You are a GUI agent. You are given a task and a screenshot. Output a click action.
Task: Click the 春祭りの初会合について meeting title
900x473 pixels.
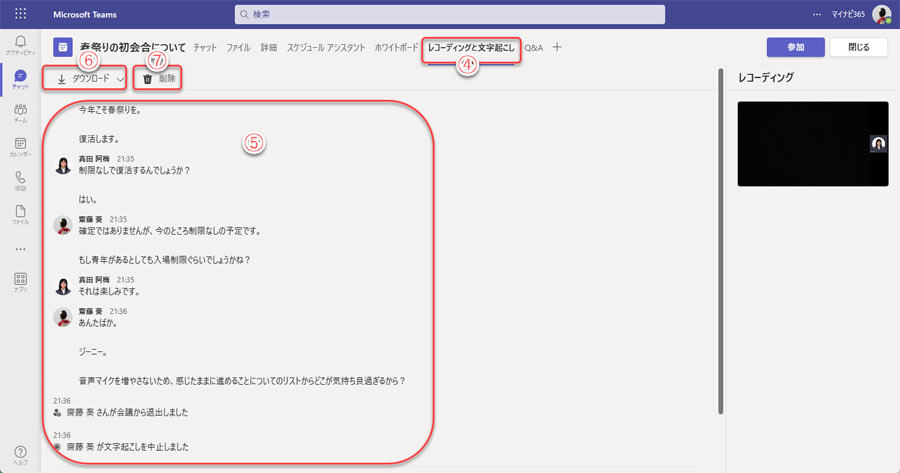(133, 47)
